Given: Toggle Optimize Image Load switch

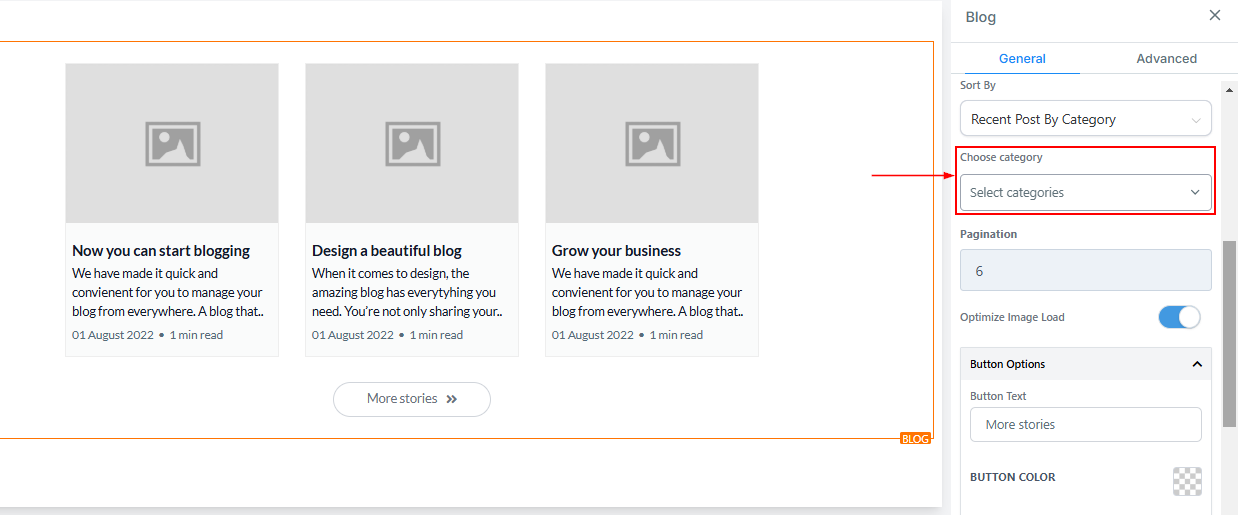Looking at the screenshot, I should 1179,317.
